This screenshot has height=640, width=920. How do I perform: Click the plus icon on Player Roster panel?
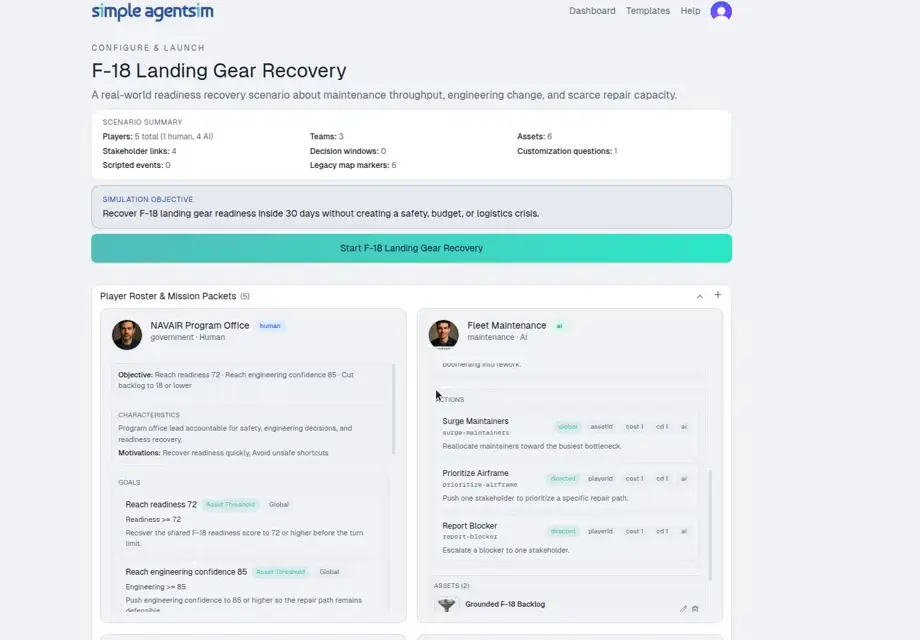coord(717,296)
